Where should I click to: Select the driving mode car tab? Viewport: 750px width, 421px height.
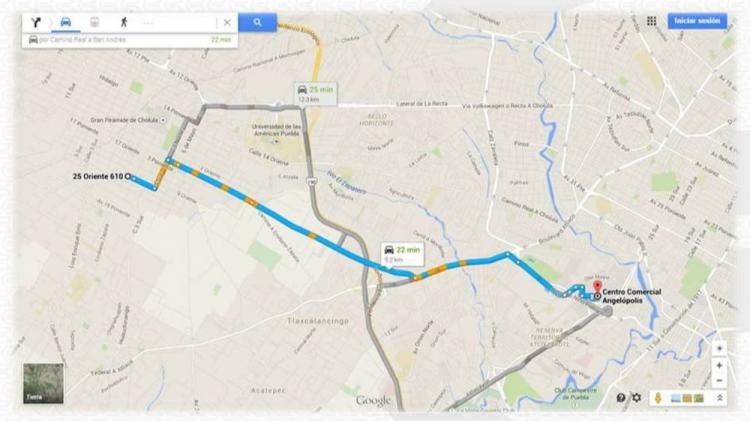pyautogui.click(x=66, y=22)
